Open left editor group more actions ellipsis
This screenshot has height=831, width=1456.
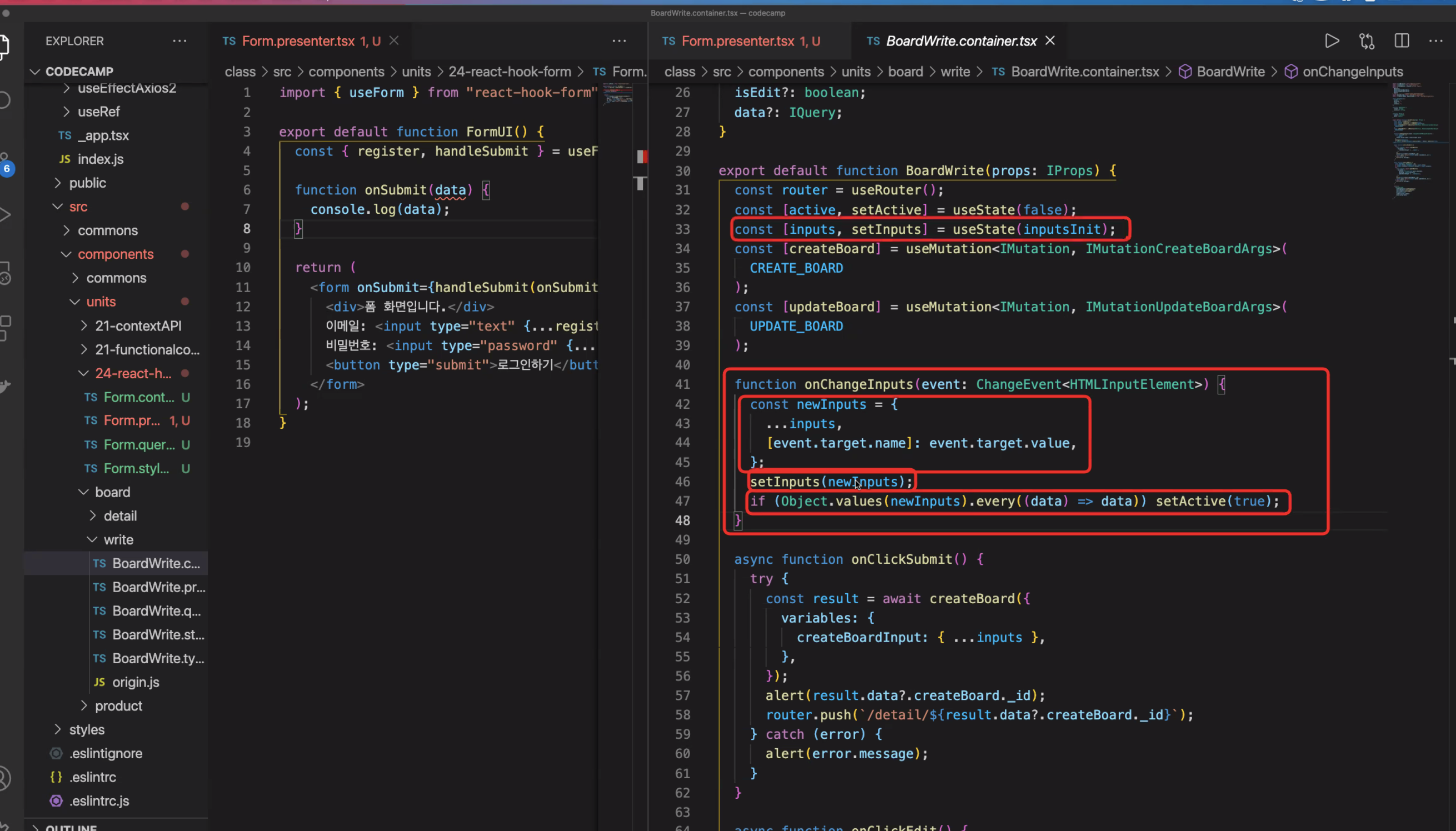point(619,41)
